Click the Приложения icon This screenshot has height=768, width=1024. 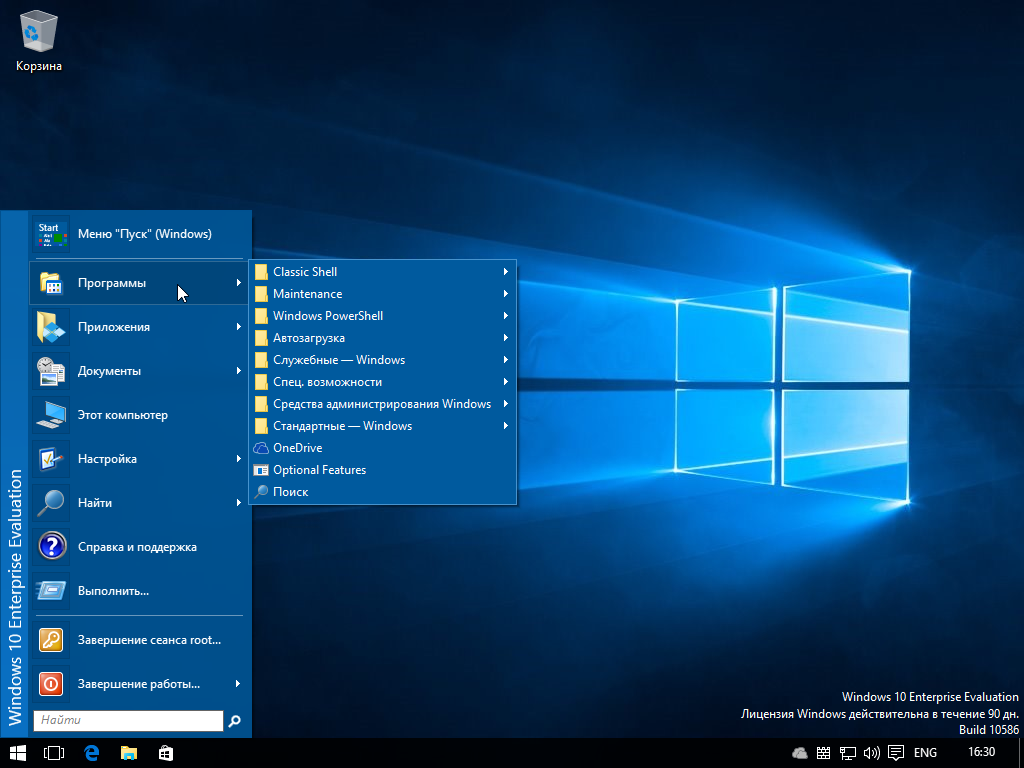52,327
